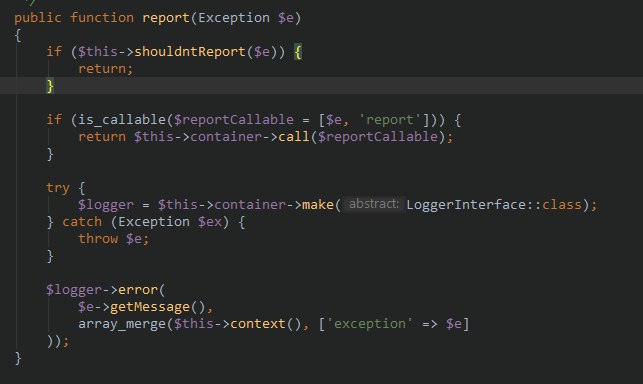This screenshot has width=643, height=384.
Task: Click the standalone 'return;' statement
Action: tap(106, 69)
